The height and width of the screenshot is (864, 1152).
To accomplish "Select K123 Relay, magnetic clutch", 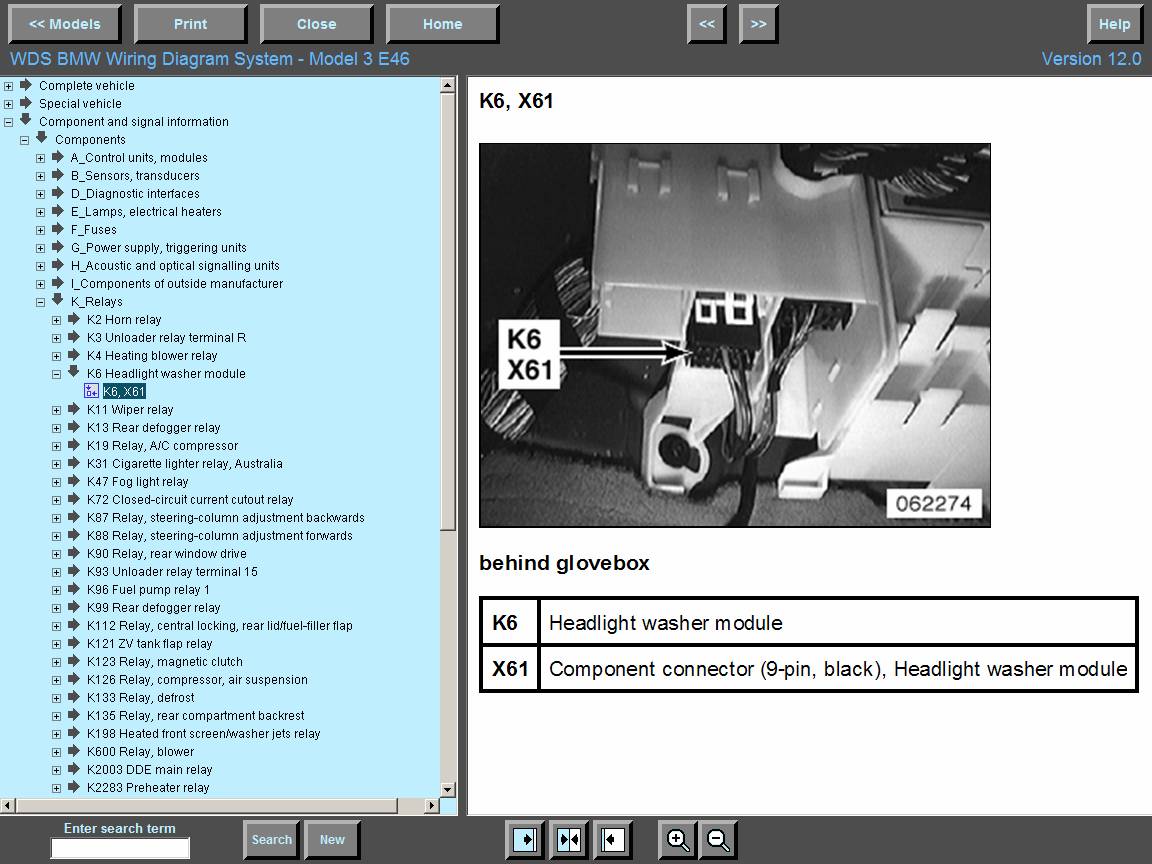I will point(165,661).
